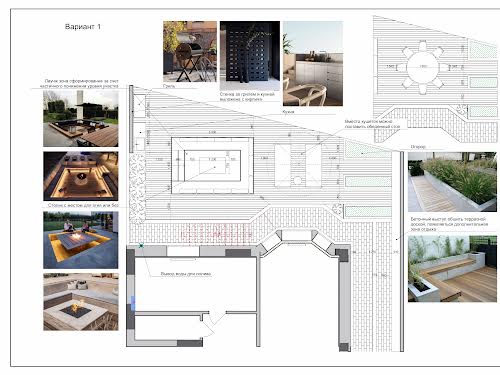The width and height of the screenshot is (500, 375).
Task: Click the blue highlighted segment on house wall
Action: [x=133, y=303]
